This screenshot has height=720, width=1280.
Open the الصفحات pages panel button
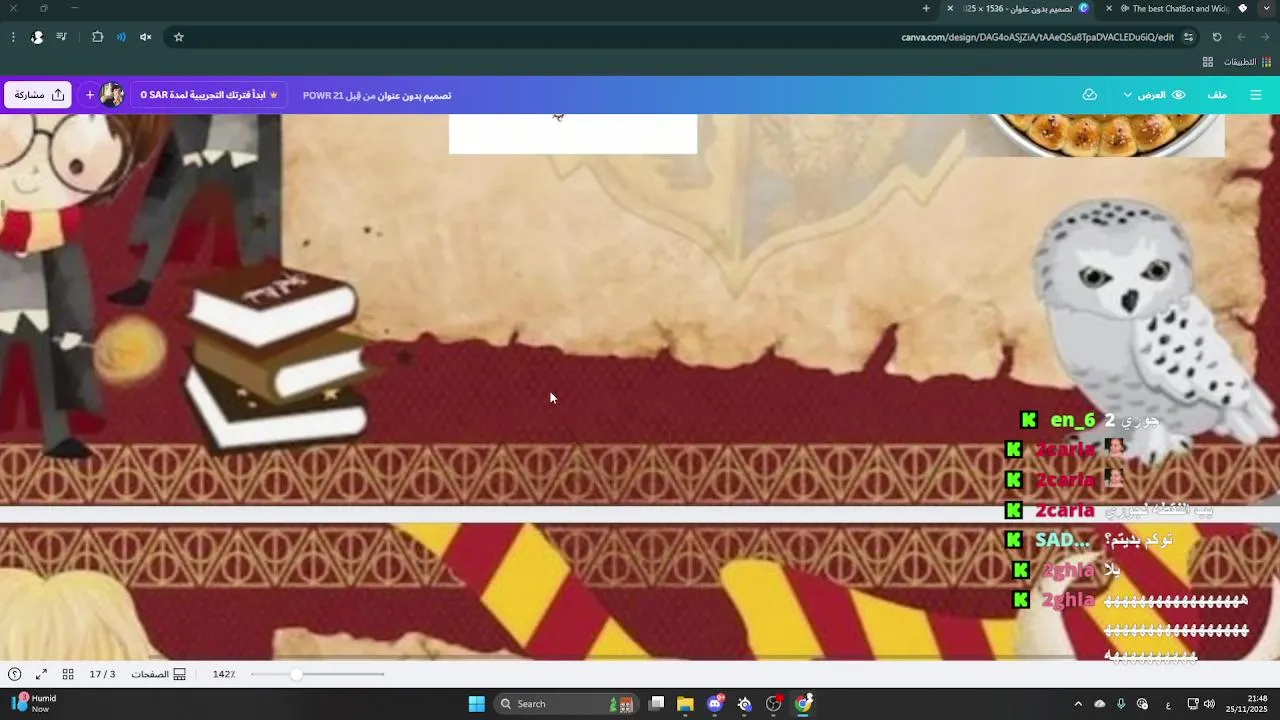pos(159,675)
